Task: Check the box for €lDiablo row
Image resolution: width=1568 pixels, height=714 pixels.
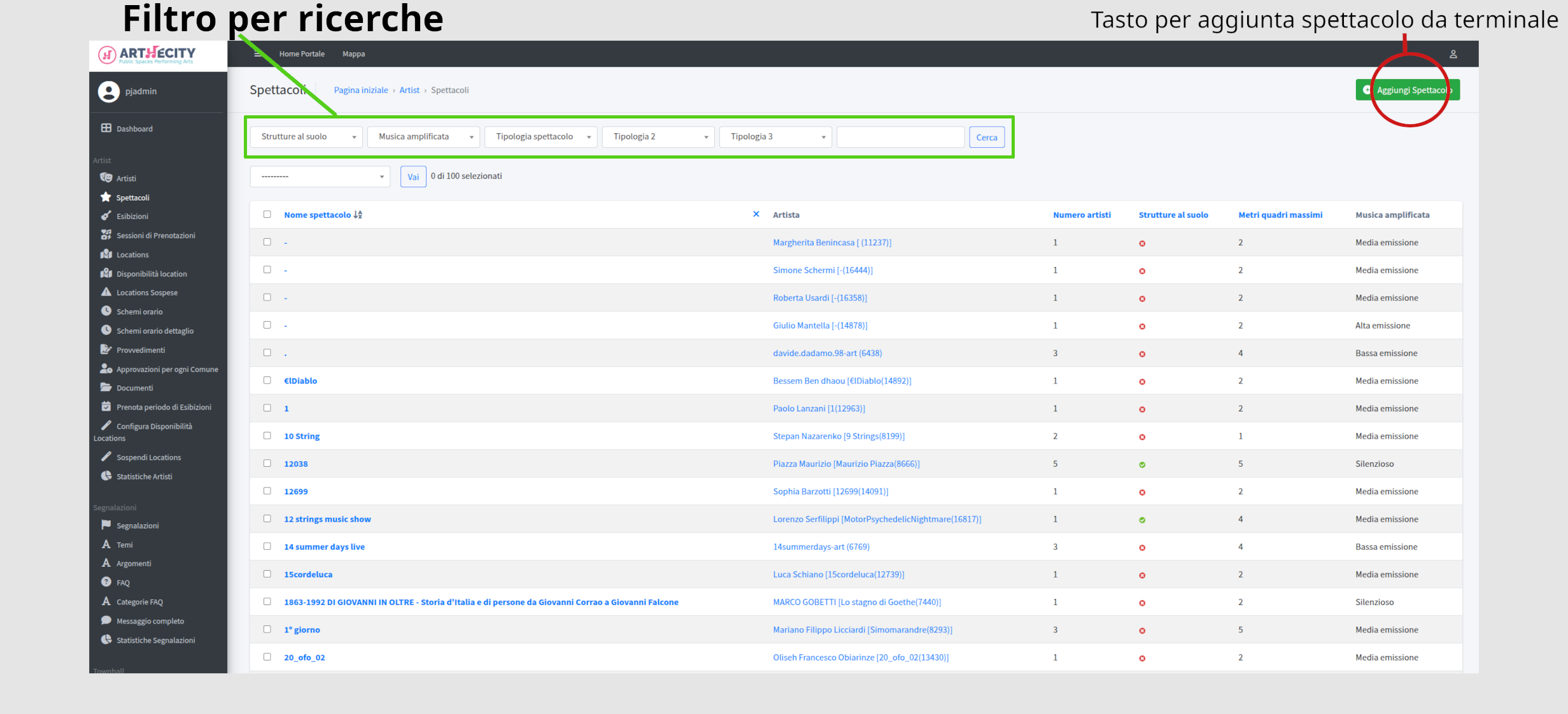Action: click(267, 380)
